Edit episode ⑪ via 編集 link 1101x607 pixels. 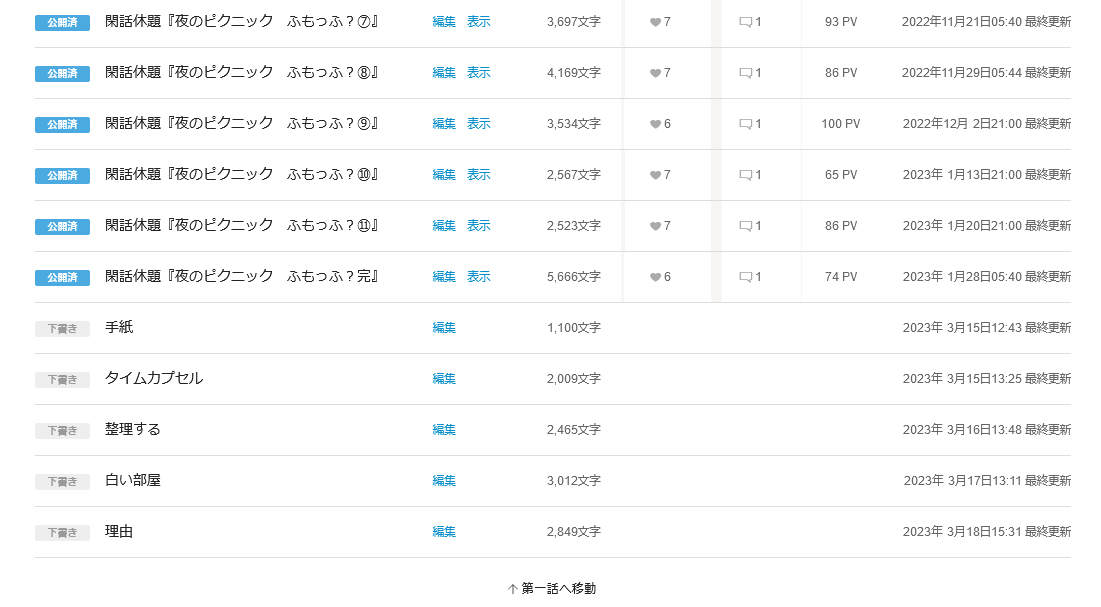point(444,225)
